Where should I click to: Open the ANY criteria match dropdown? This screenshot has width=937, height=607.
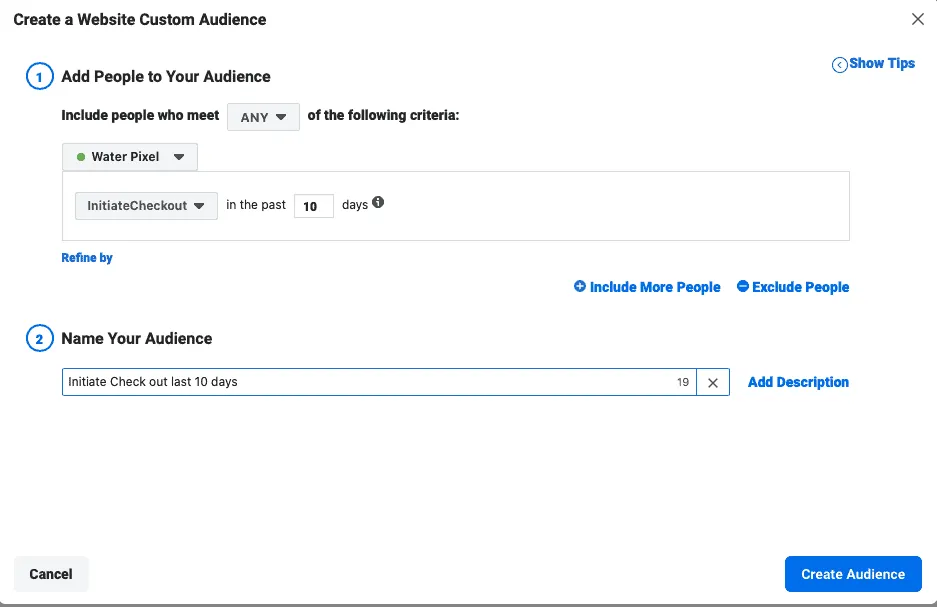point(263,117)
